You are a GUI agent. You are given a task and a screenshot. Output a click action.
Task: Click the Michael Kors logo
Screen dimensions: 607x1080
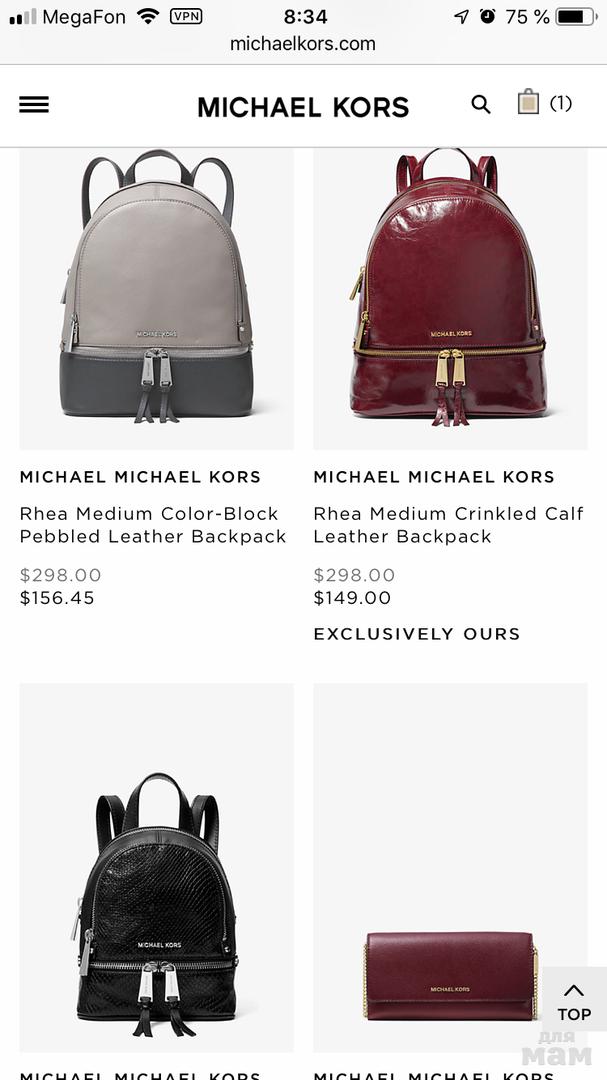pos(303,107)
